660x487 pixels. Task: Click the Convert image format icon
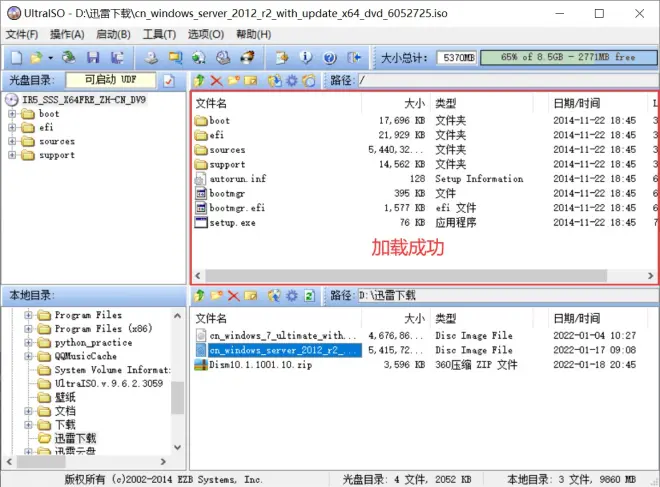pos(175,57)
